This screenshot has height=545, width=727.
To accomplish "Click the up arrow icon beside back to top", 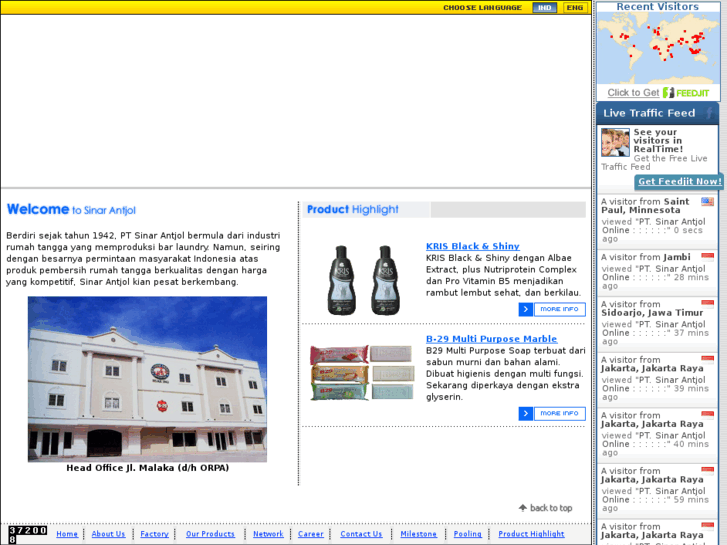I will tap(523, 508).
